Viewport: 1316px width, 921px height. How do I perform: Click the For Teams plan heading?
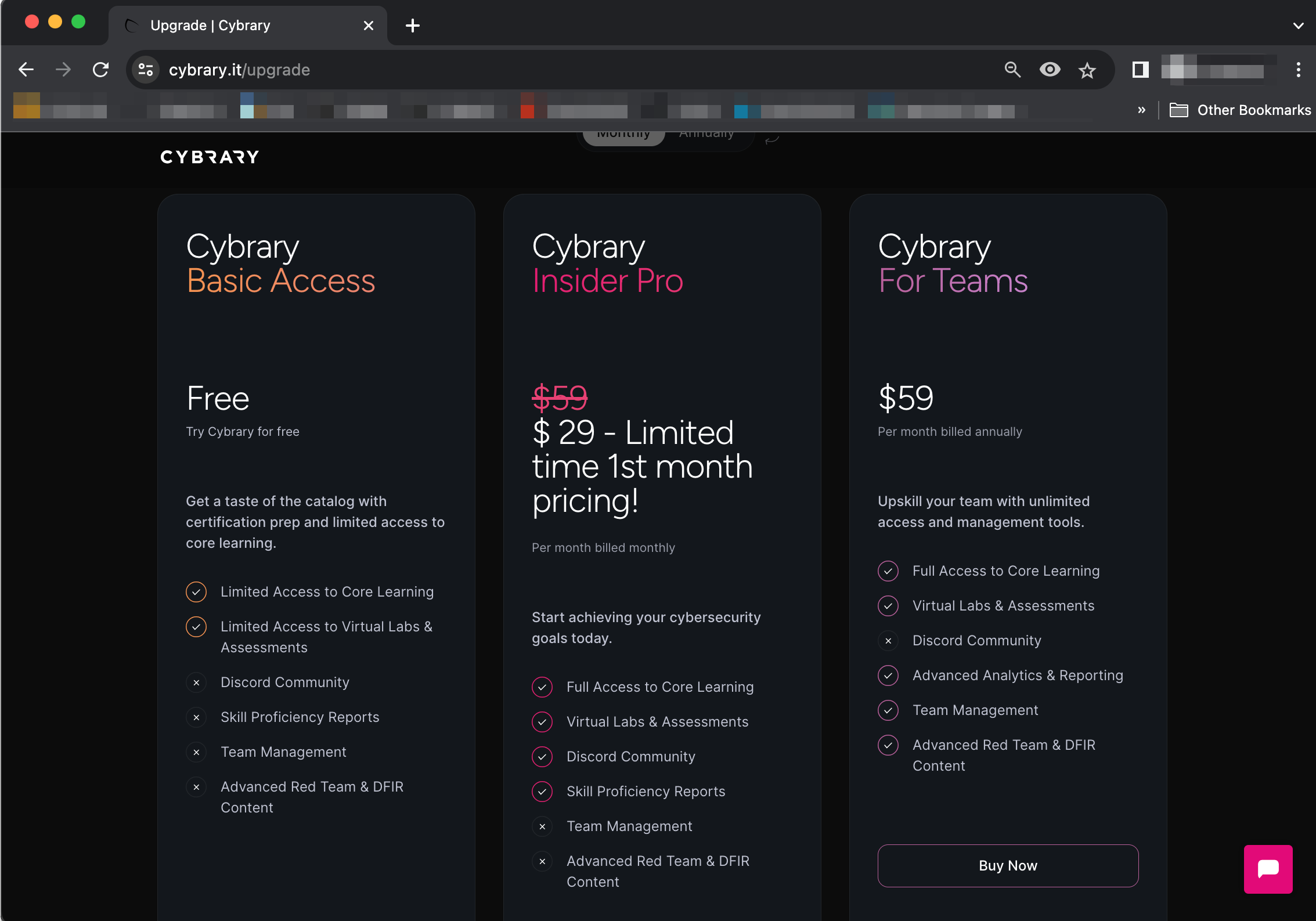(x=953, y=263)
